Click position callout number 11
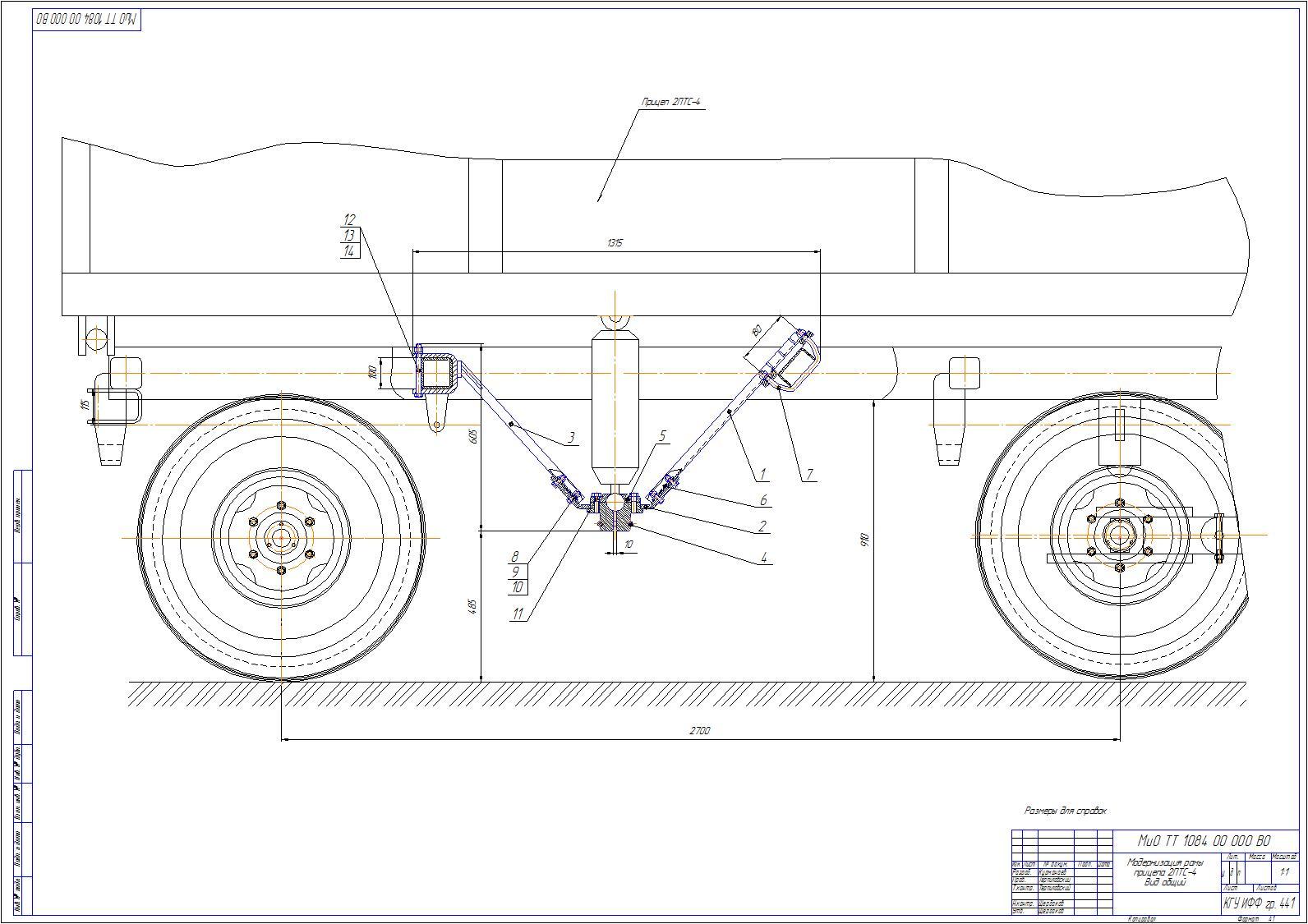 click(x=518, y=614)
